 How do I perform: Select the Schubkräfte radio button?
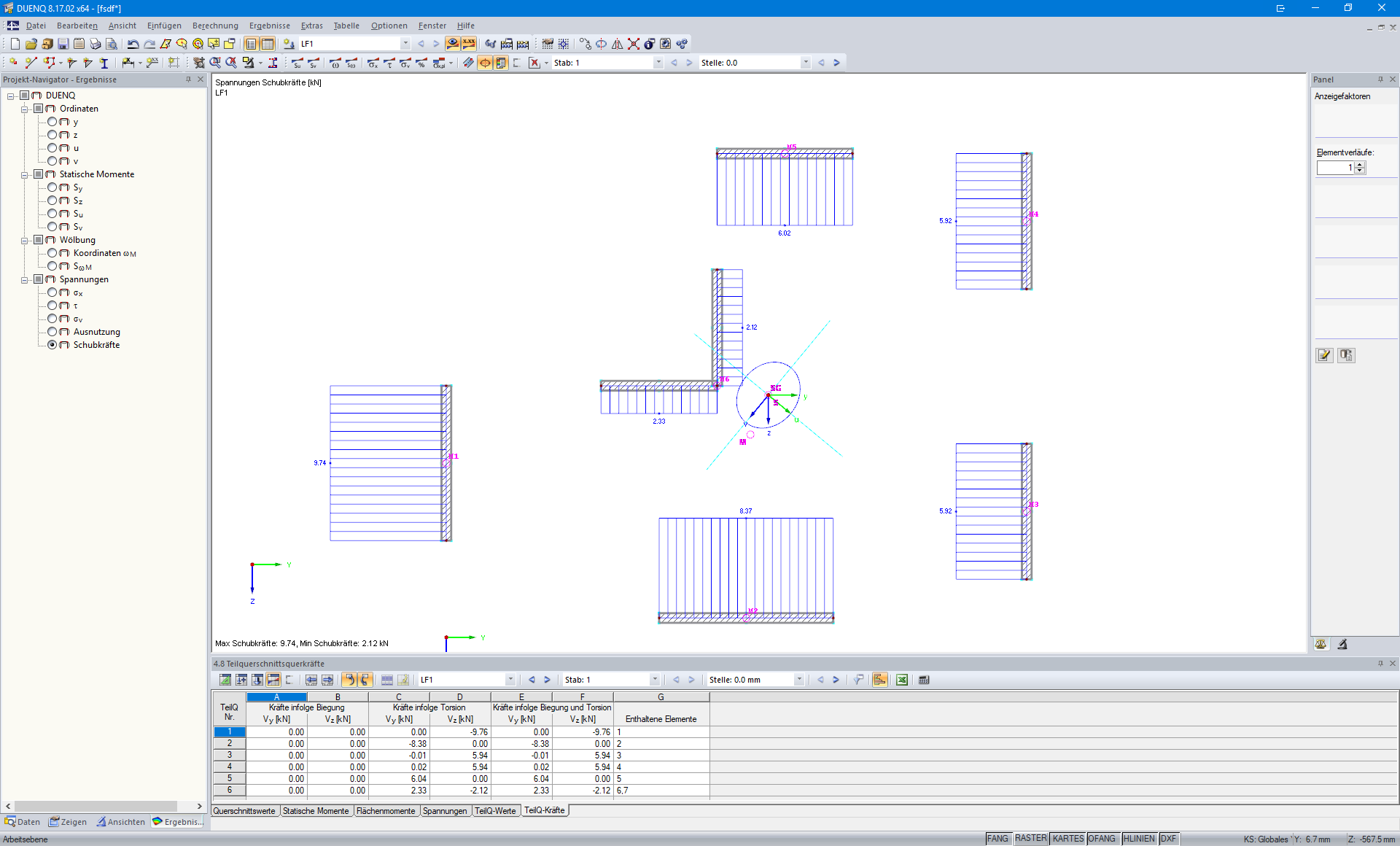[x=52, y=345]
